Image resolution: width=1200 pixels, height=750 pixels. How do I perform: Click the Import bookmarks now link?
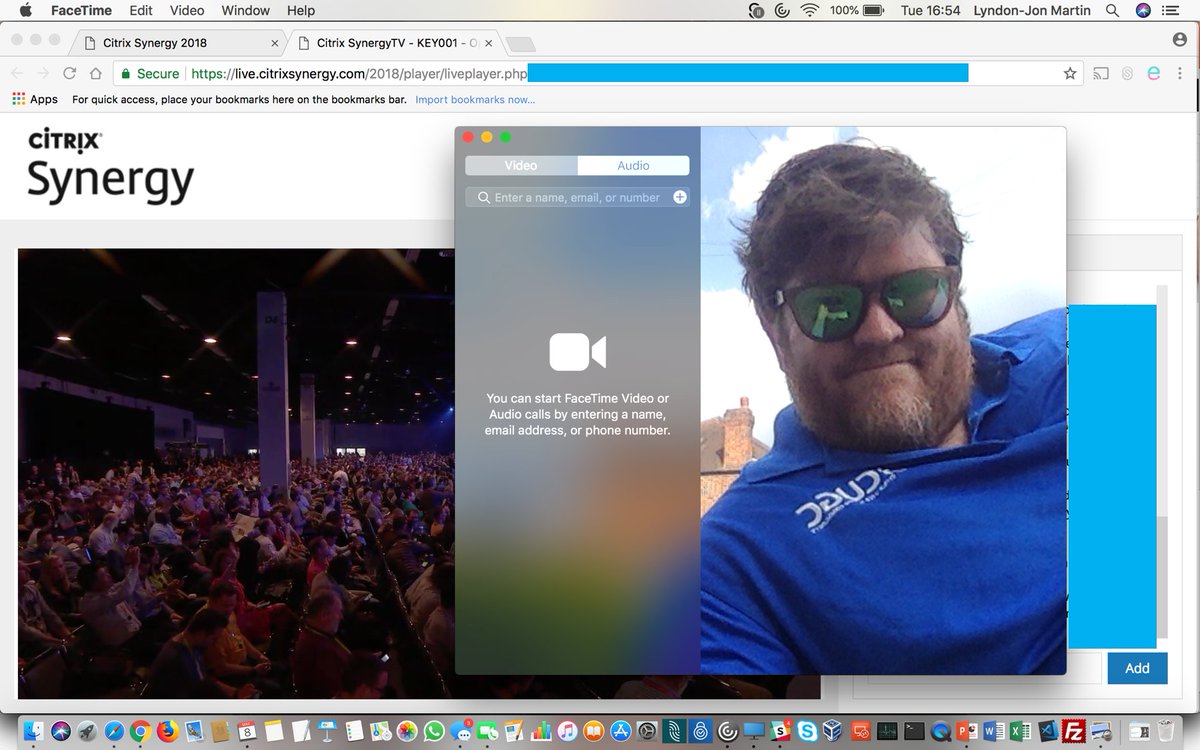(x=474, y=99)
